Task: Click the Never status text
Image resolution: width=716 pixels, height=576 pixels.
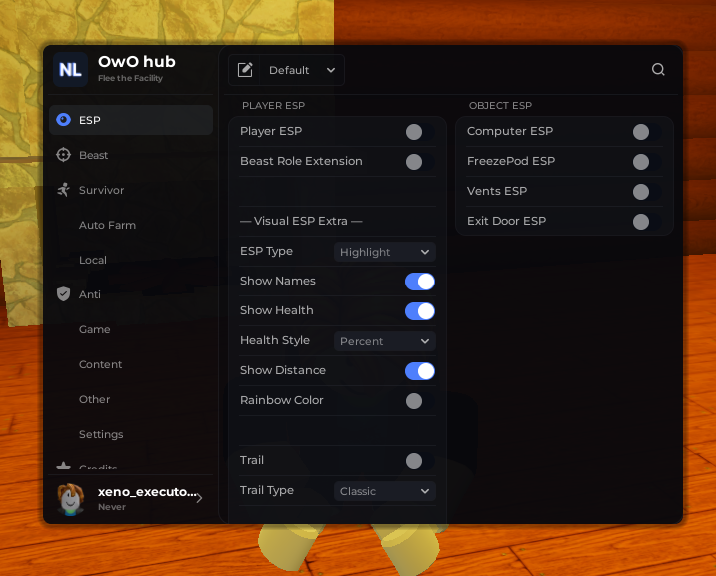Action: [x=112, y=507]
